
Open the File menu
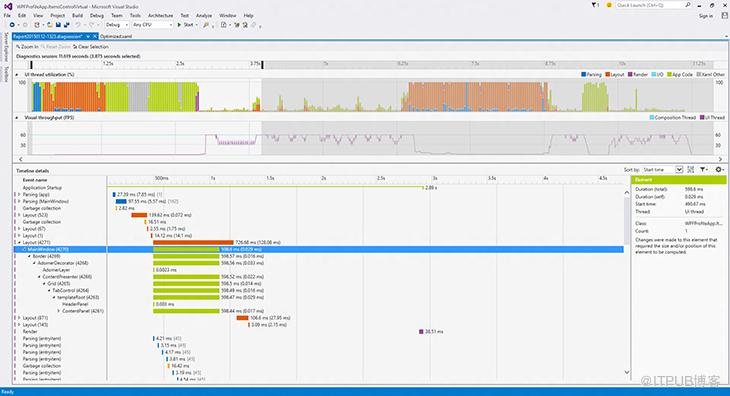[x=7, y=15]
